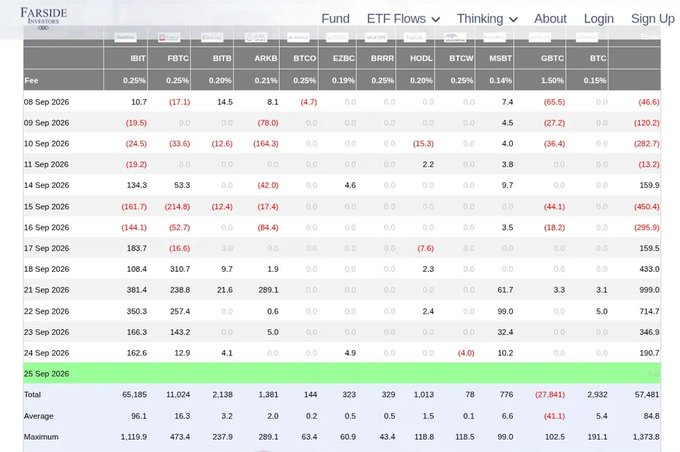Click the Maximum row label
The height and width of the screenshot is (452, 680).
(41, 436)
